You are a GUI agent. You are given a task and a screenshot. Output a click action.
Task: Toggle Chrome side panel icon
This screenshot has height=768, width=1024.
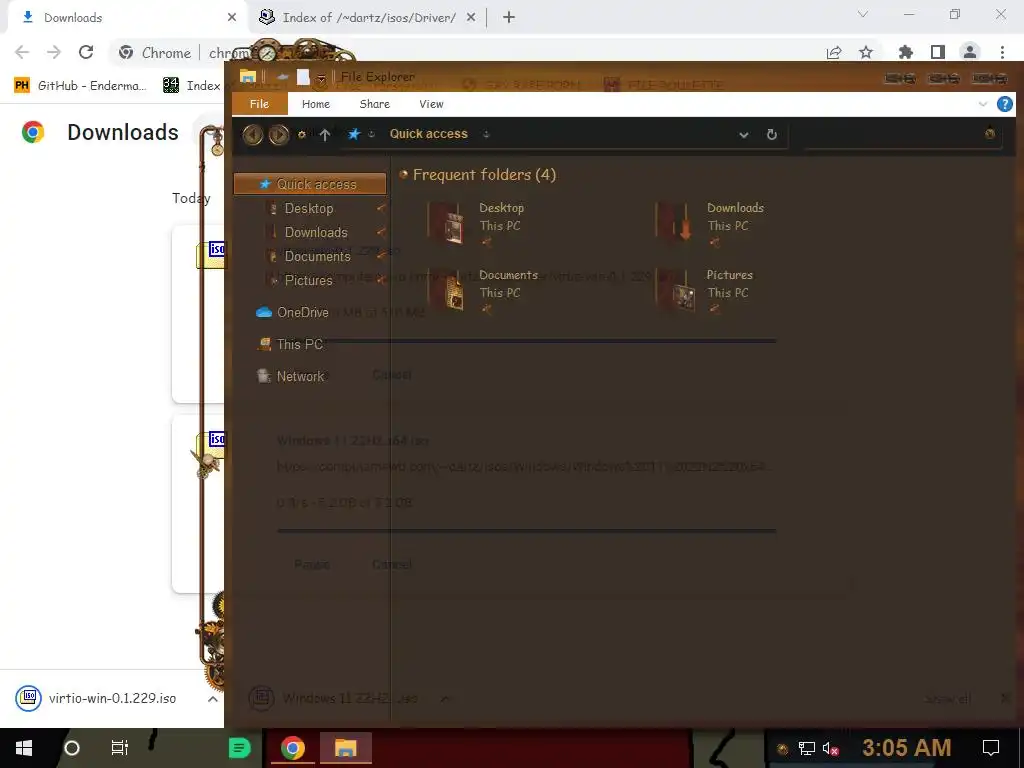click(938, 52)
